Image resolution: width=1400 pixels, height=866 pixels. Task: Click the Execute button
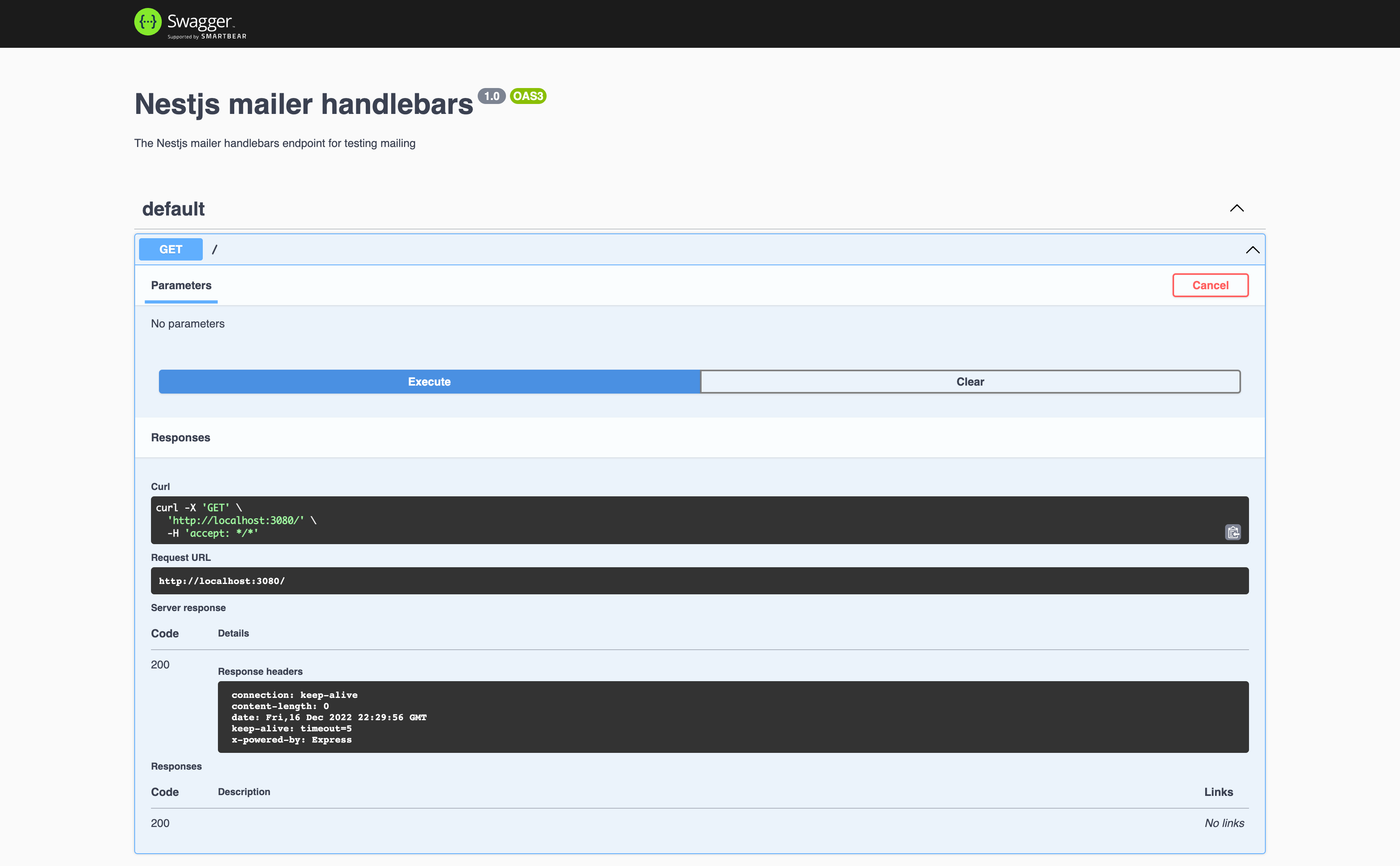tap(429, 381)
